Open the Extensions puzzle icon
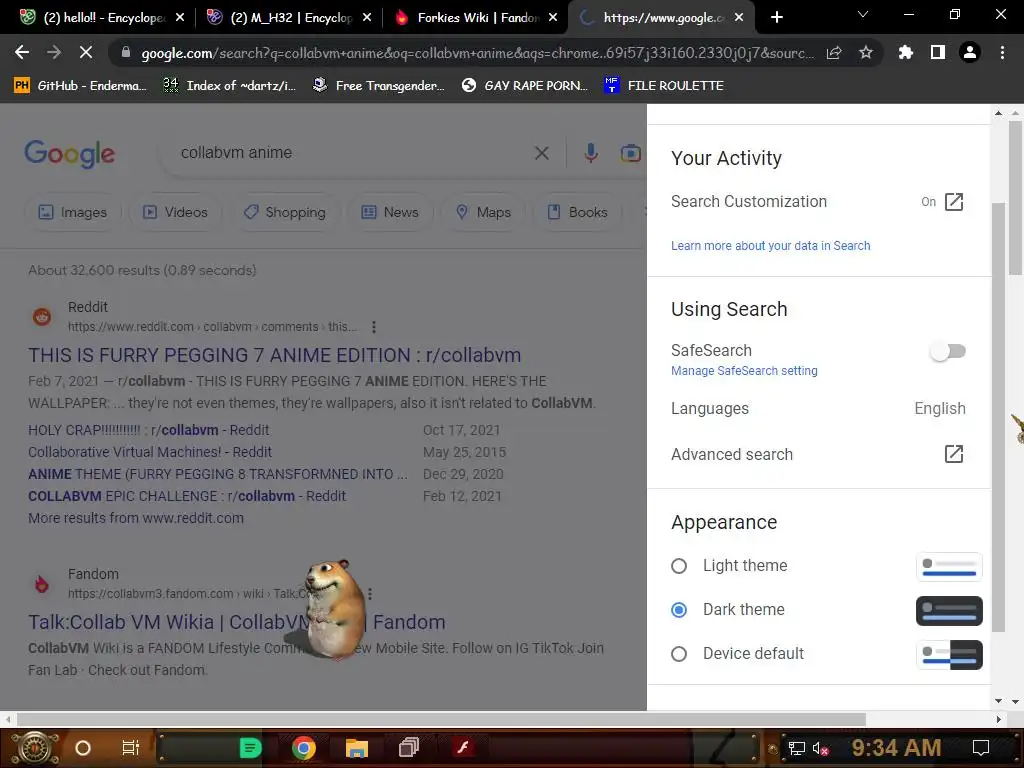This screenshot has width=1024, height=768. coord(906,53)
